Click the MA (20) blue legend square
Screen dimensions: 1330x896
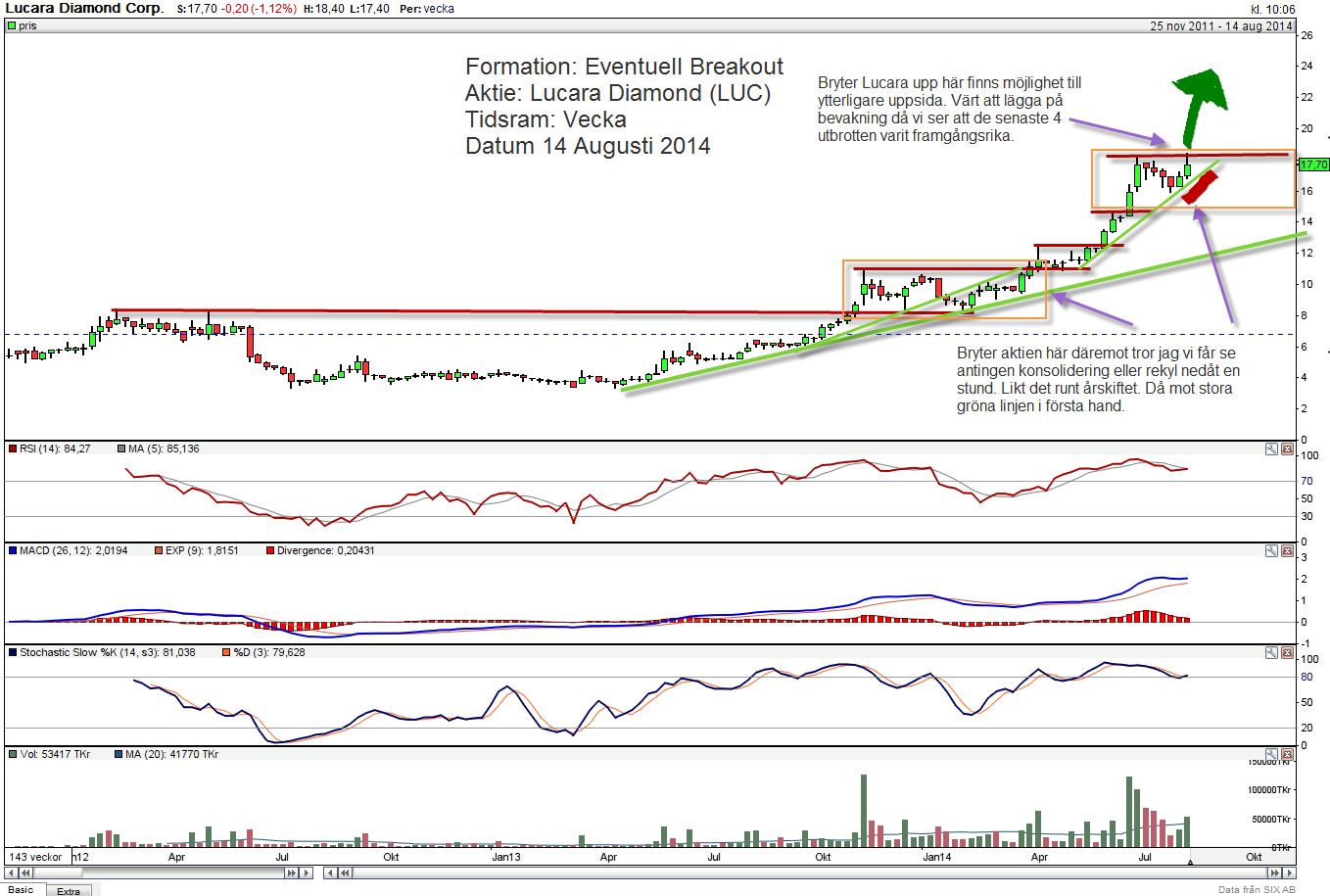[x=119, y=755]
